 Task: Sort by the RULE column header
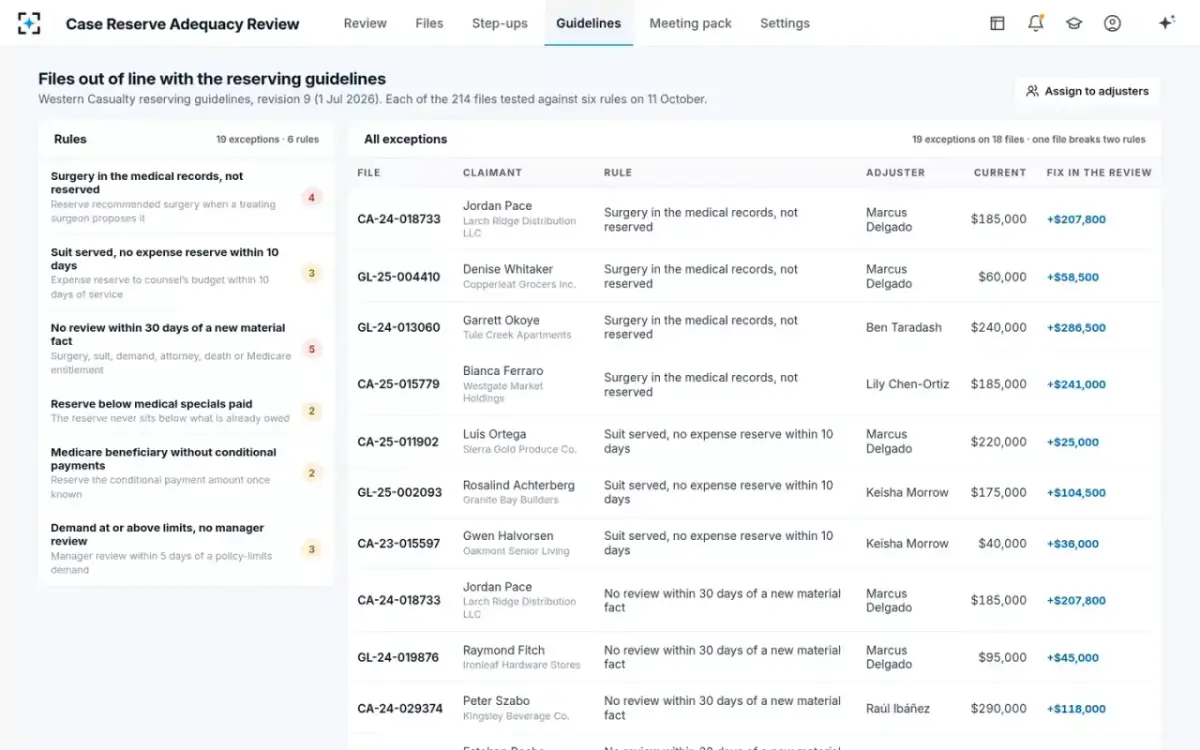(x=618, y=172)
